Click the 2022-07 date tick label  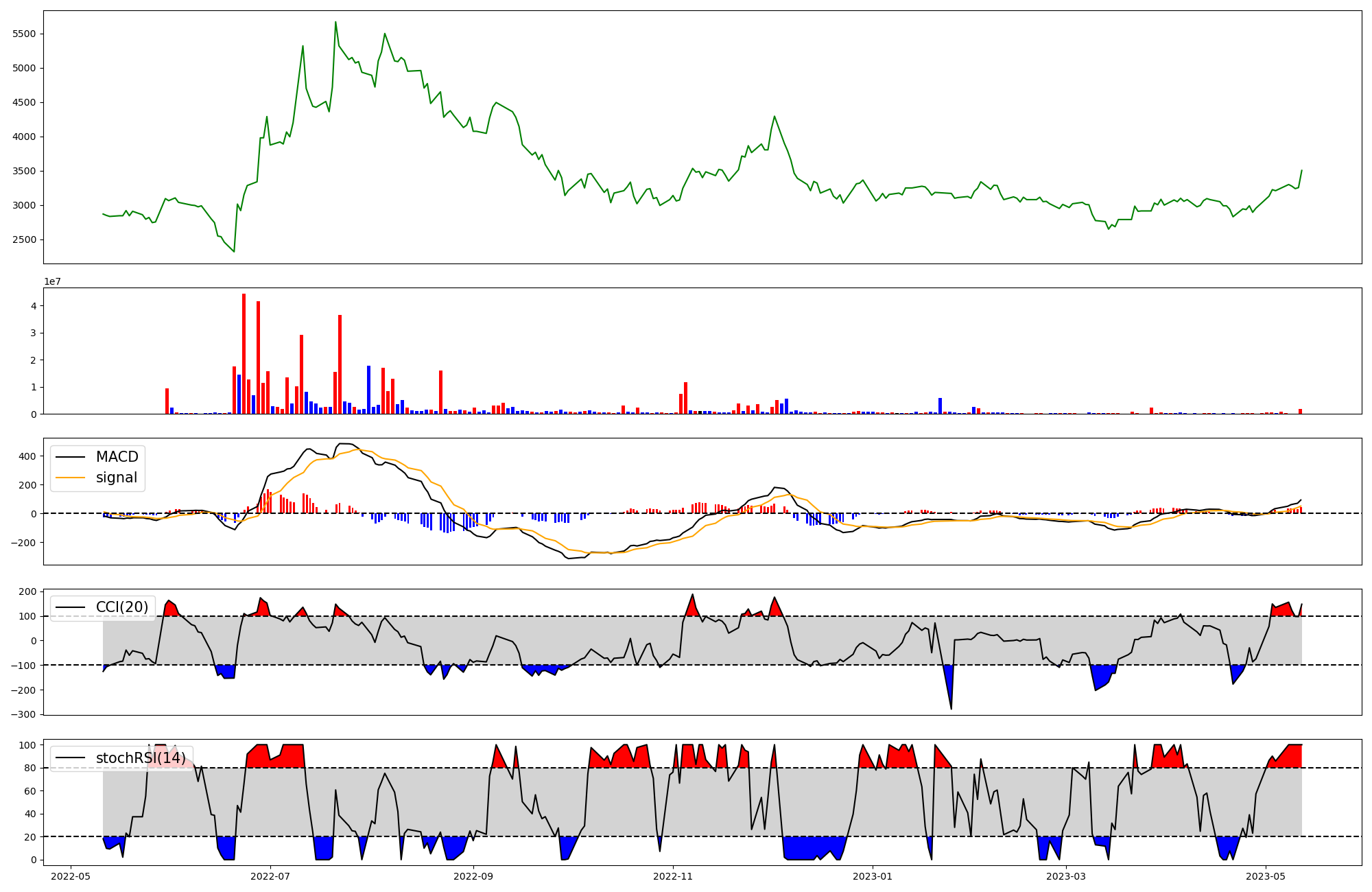pos(270,876)
